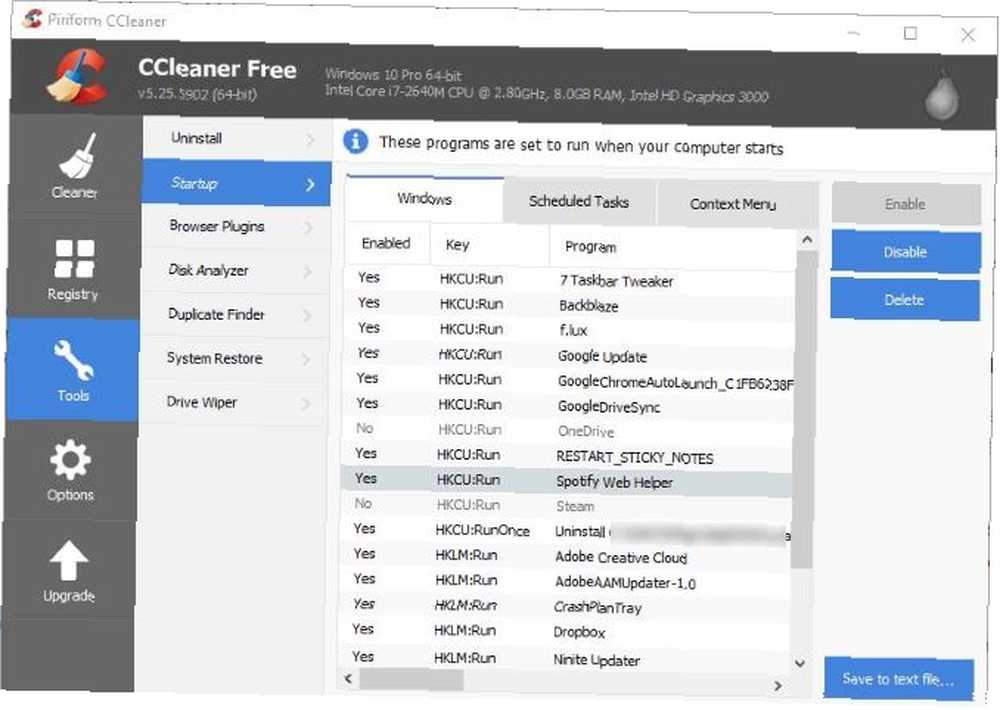The height and width of the screenshot is (710, 1000).
Task: Select the disabled OneDrive entry
Action: click(x=568, y=429)
